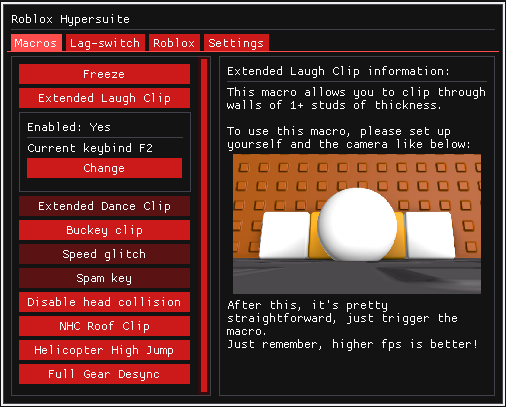Image resolution: width=506 pixels, height=407 pixels.
Task: Open the Spam key macro
Action: [x=104, y=278]
